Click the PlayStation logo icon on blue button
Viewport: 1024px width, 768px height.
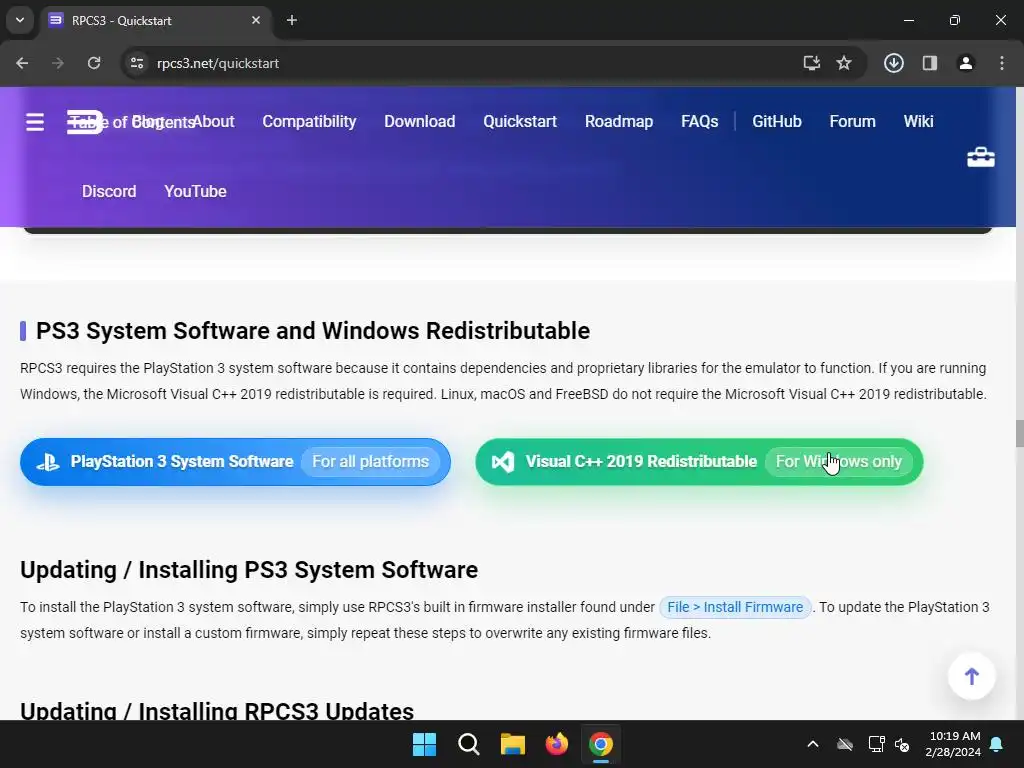(x=48, y=462)
